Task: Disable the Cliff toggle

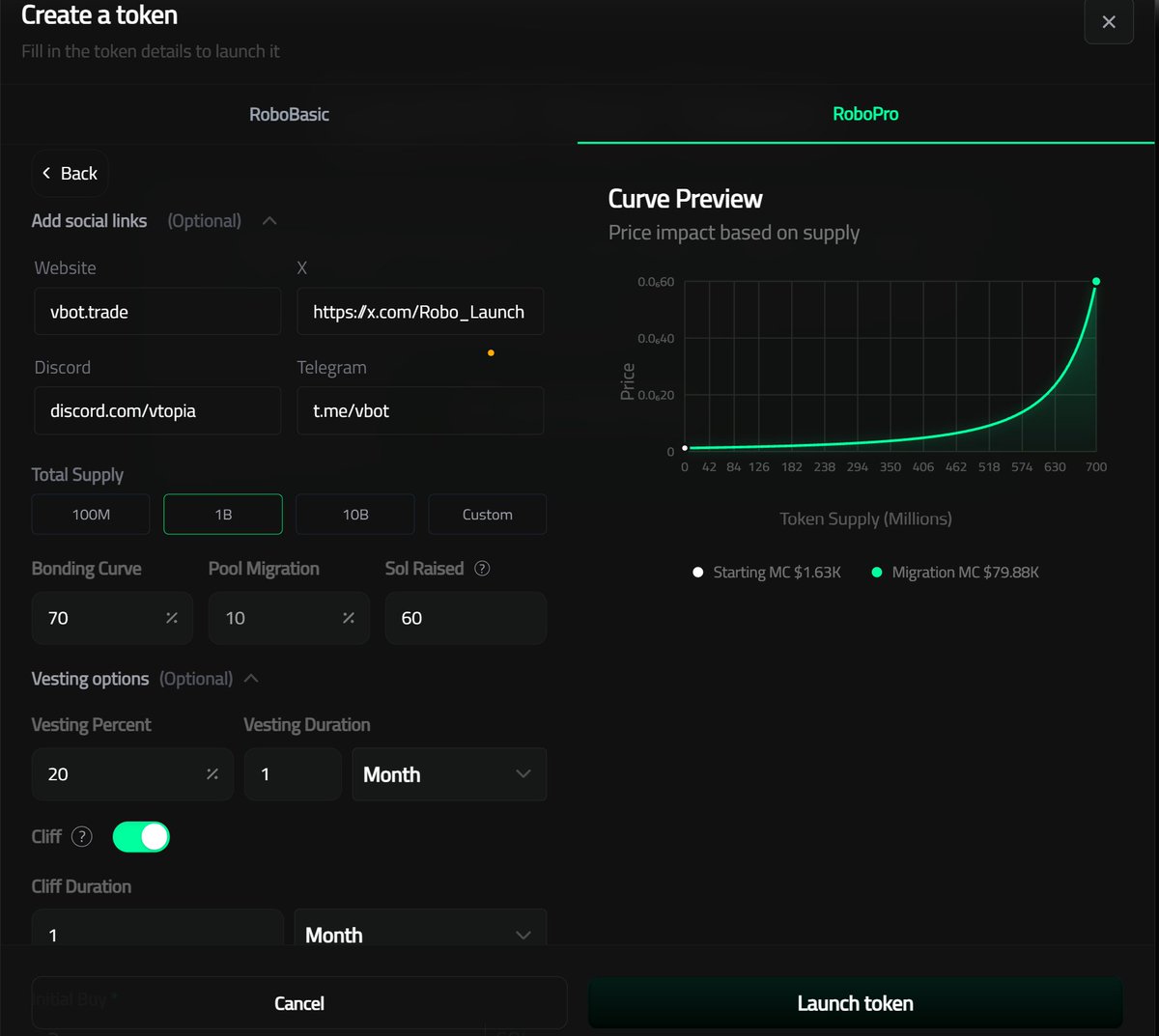Action: tap(141, 836)
